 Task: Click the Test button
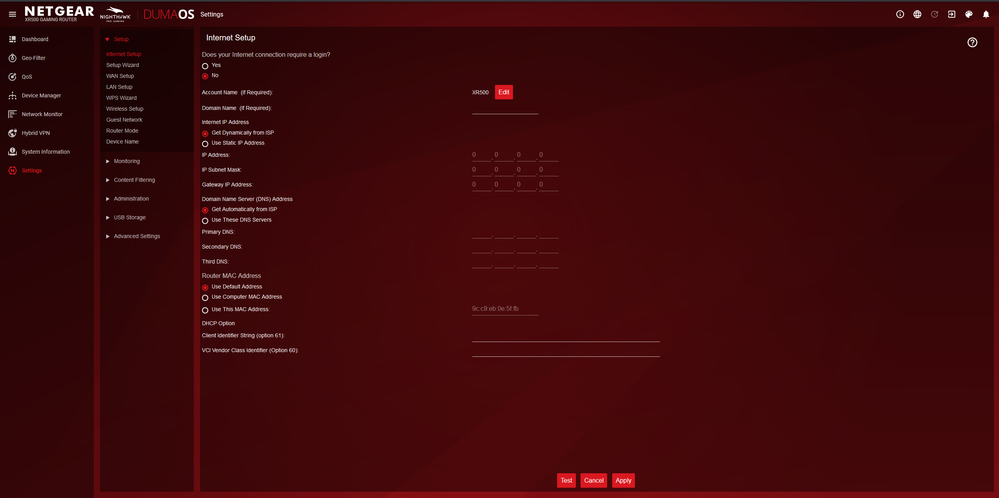[x=566, y=481]
